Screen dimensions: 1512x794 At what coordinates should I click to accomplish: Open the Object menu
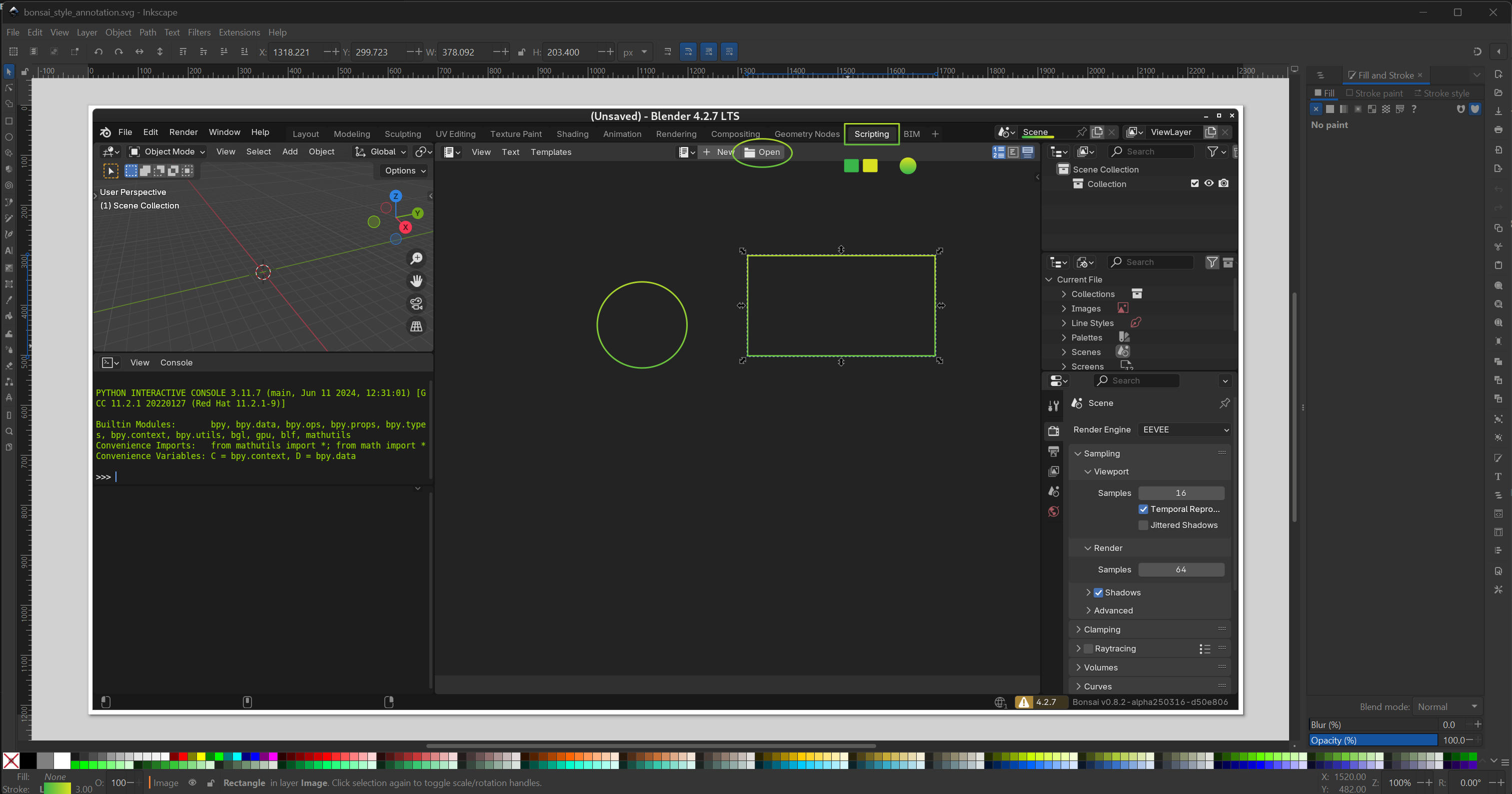pos(118,32)
